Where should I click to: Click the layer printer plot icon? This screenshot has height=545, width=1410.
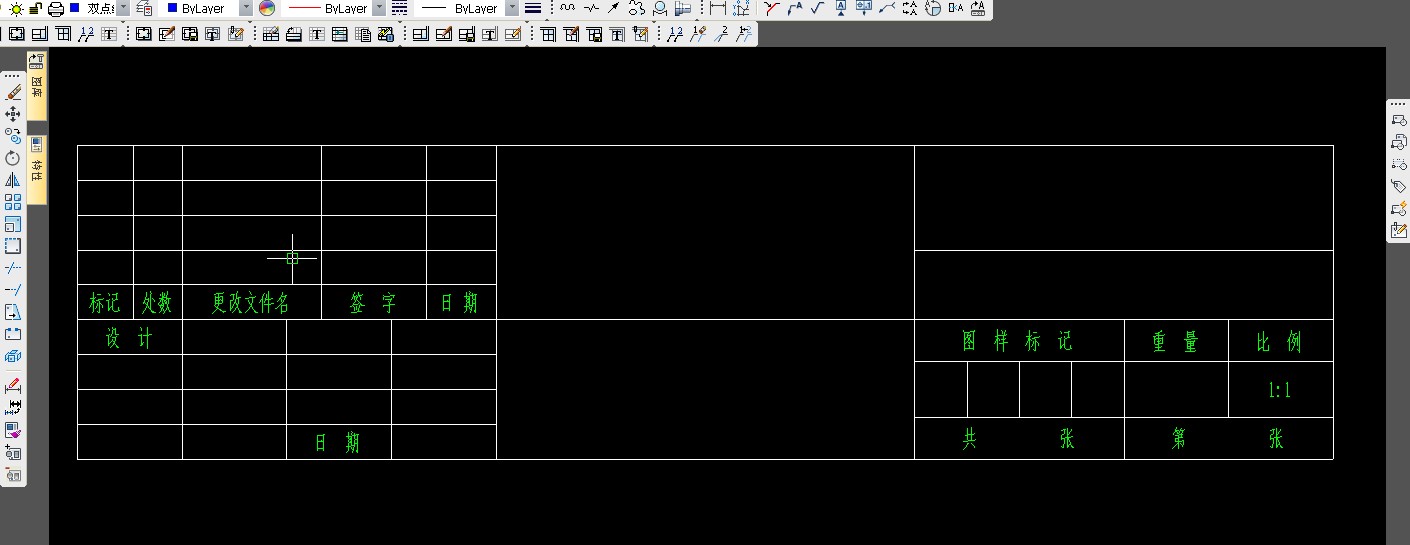[x=56, y=8]
